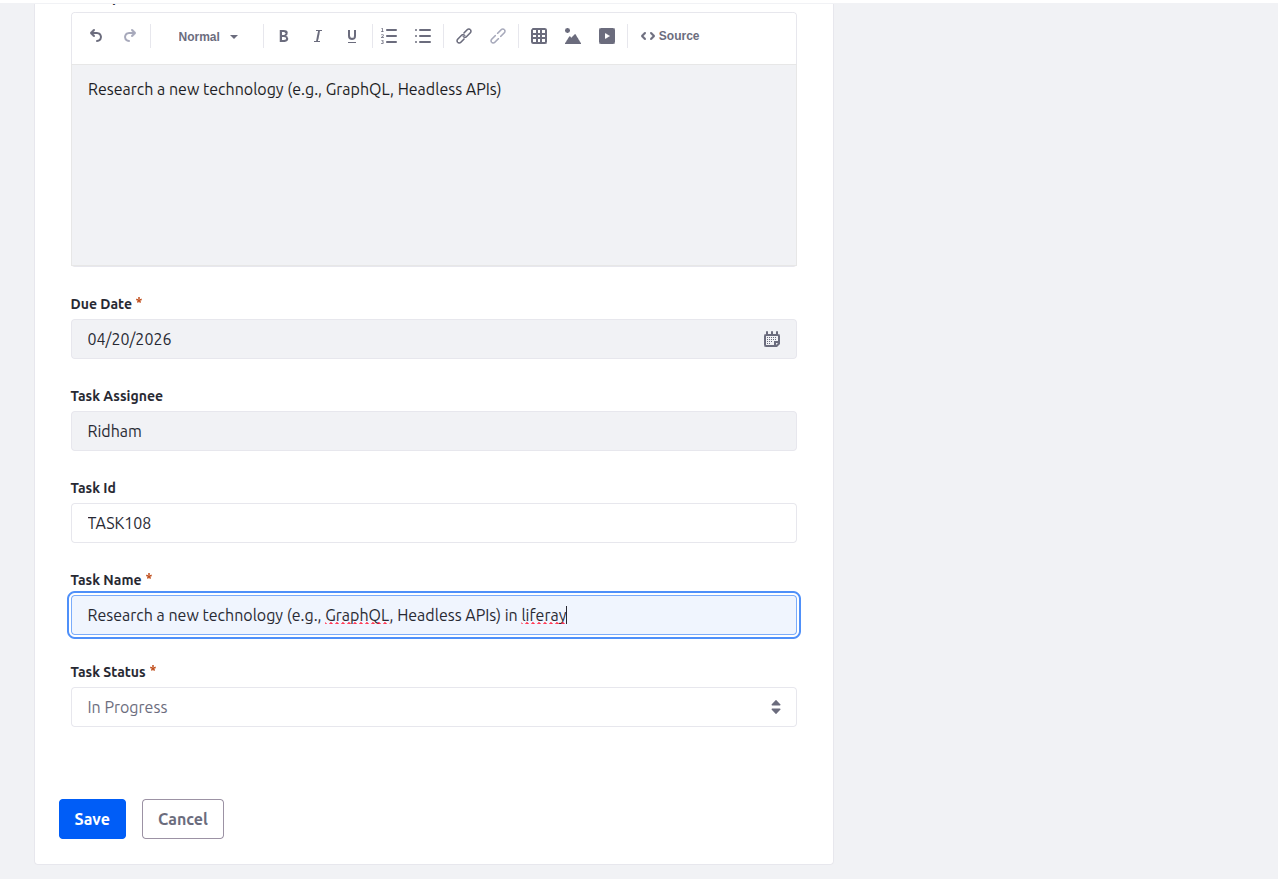Click the Due Date field 04/20/2026
The width and height of the screenshot is (1278, 879).
point(434,339)
